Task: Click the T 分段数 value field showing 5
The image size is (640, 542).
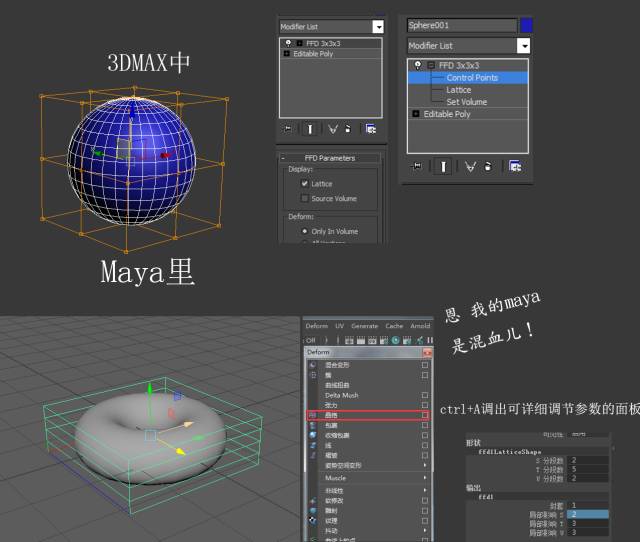Action: tap(588, 469)
